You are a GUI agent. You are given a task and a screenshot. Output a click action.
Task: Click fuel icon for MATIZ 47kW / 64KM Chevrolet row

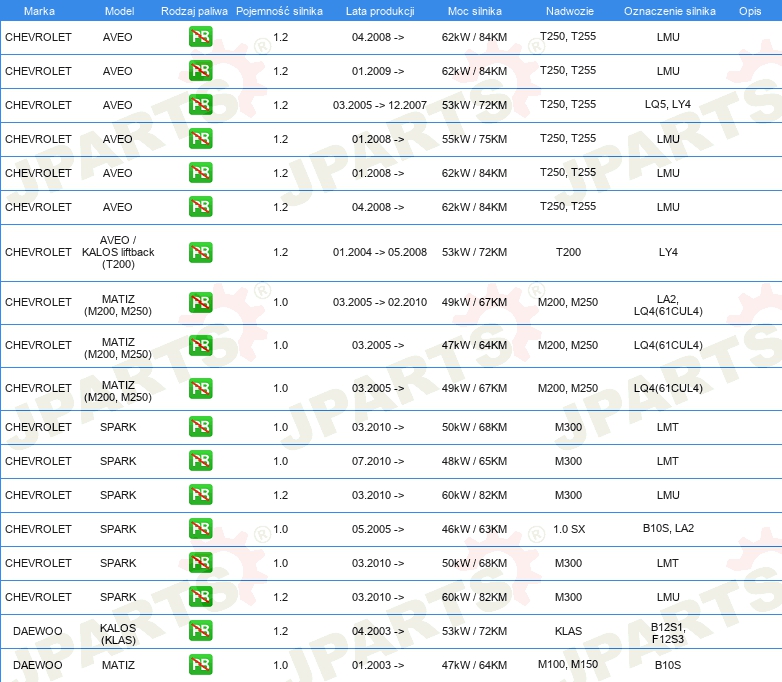(200, 345)
